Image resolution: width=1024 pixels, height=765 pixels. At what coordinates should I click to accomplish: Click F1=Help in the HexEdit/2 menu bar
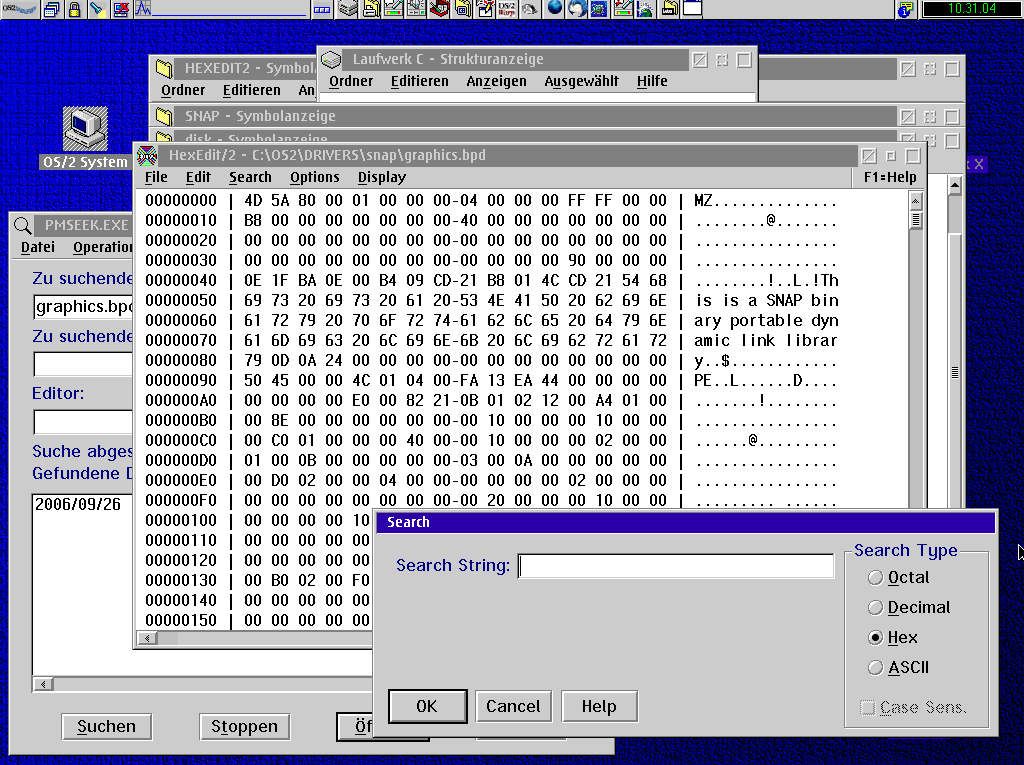tap(889, 178)
